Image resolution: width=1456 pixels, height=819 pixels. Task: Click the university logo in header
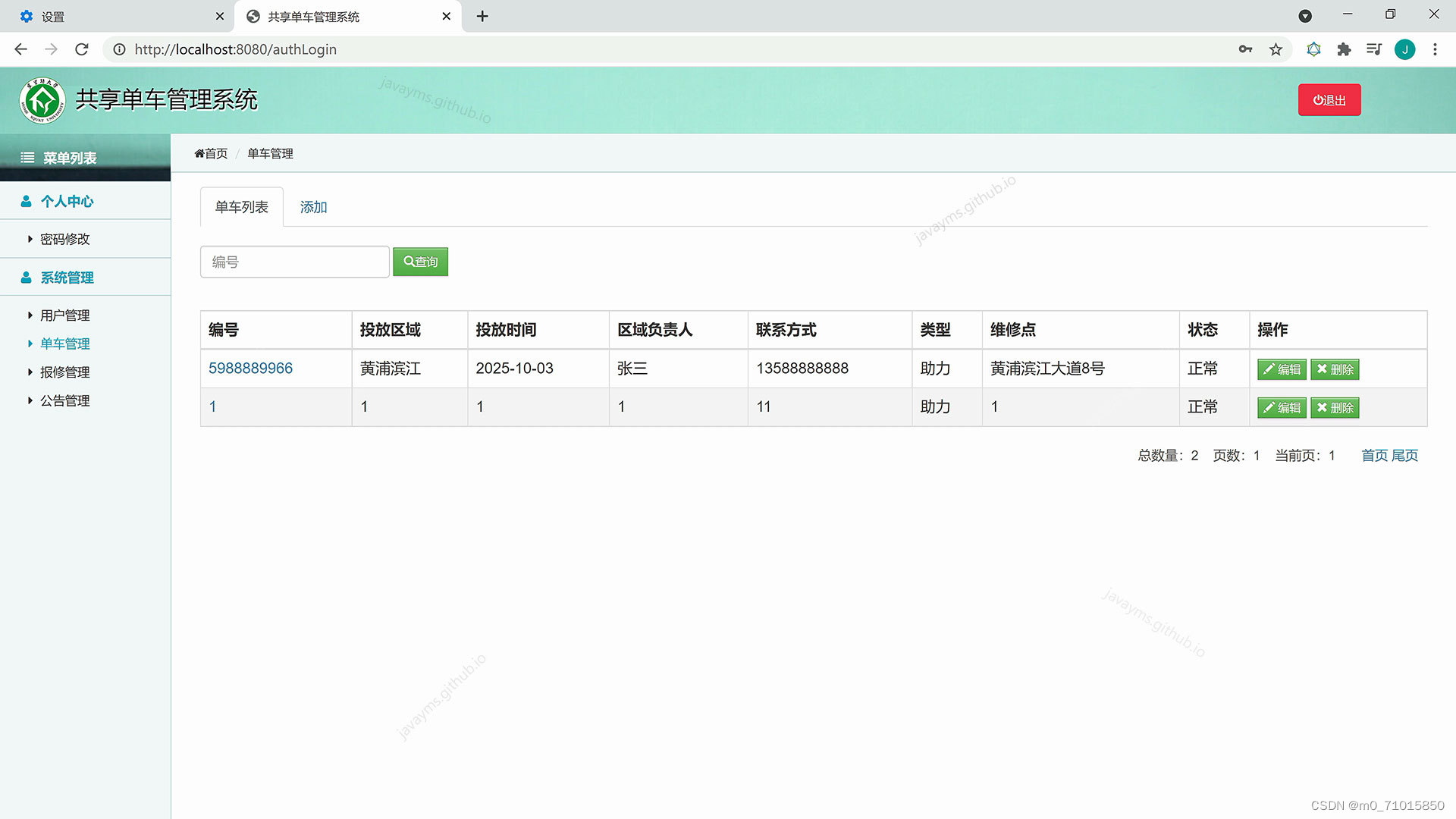point(42,100)
